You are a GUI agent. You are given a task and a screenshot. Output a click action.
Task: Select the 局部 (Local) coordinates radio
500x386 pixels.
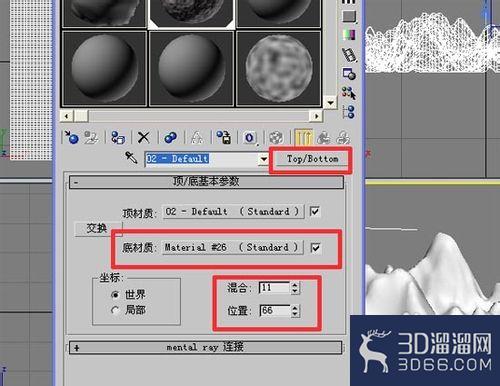[115, 310]
